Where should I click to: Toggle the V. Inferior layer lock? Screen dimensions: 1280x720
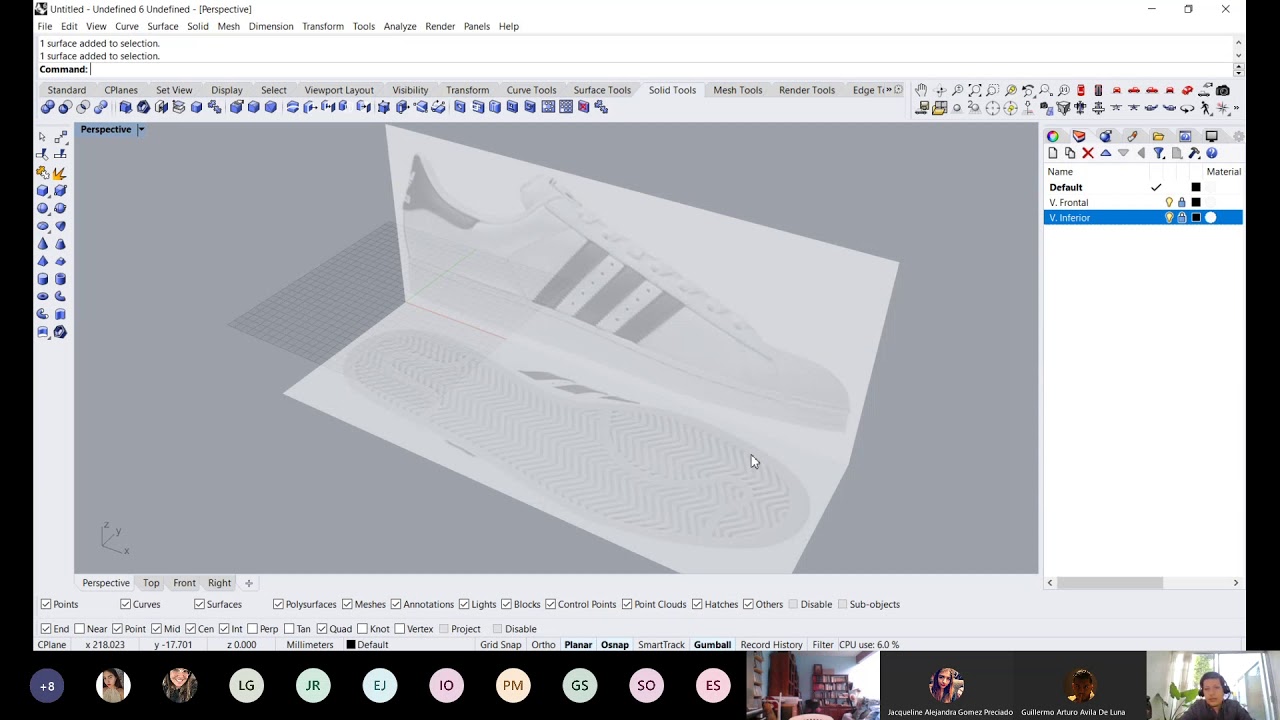pyautogui.click(x=1182, y=218)
